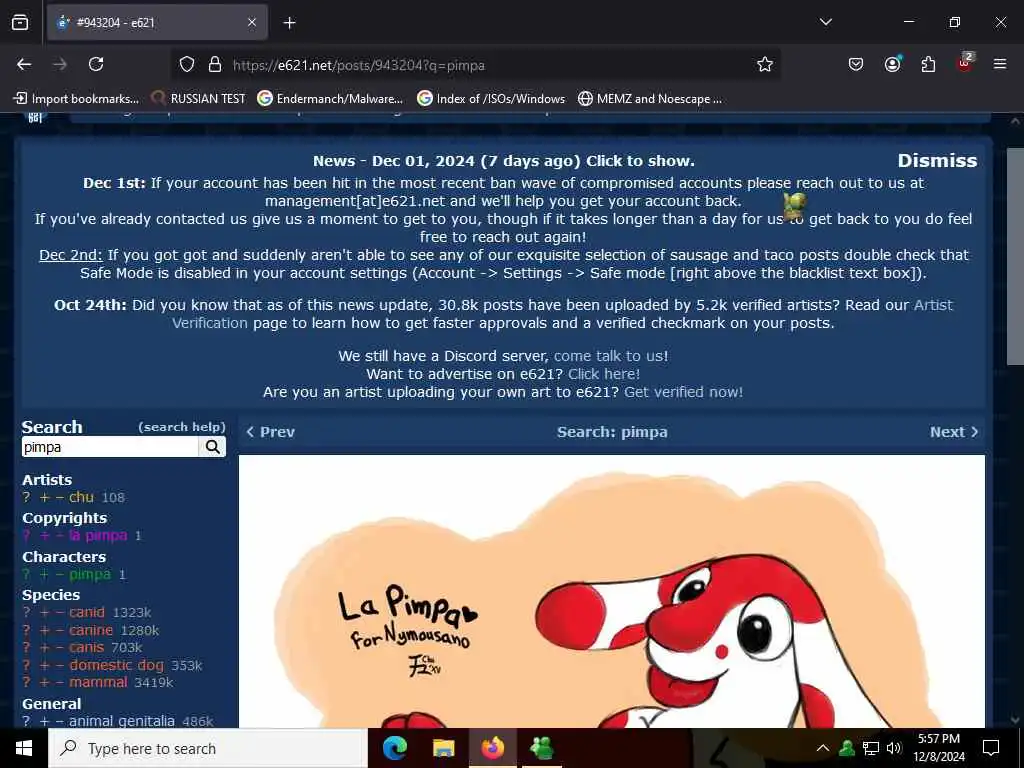Screen dimensions: 1024x768
Task: Select the #943204 - e621 browser tab
Action: point(157,23)
